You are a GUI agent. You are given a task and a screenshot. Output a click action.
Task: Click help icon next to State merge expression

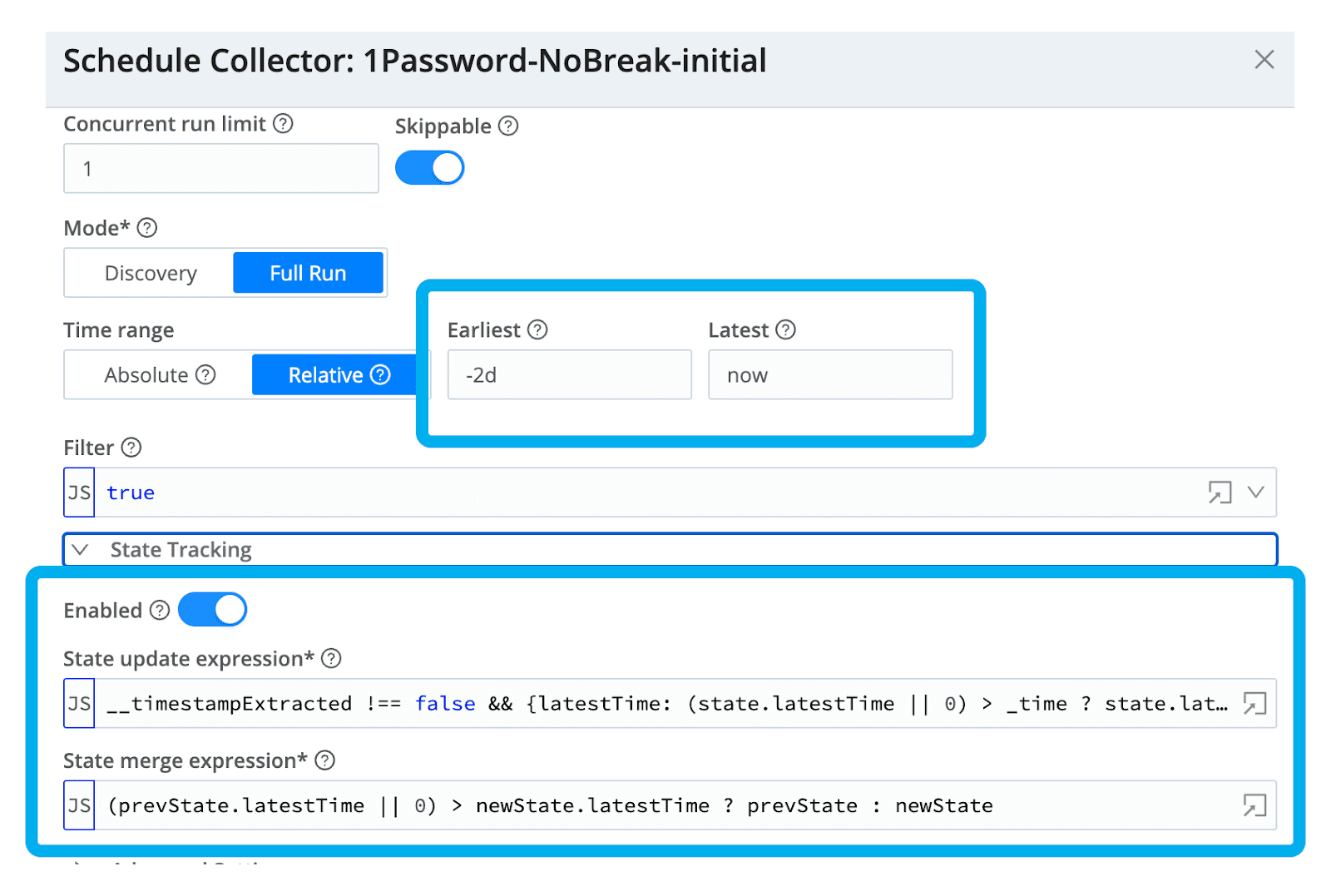click(x=325, y=760)
